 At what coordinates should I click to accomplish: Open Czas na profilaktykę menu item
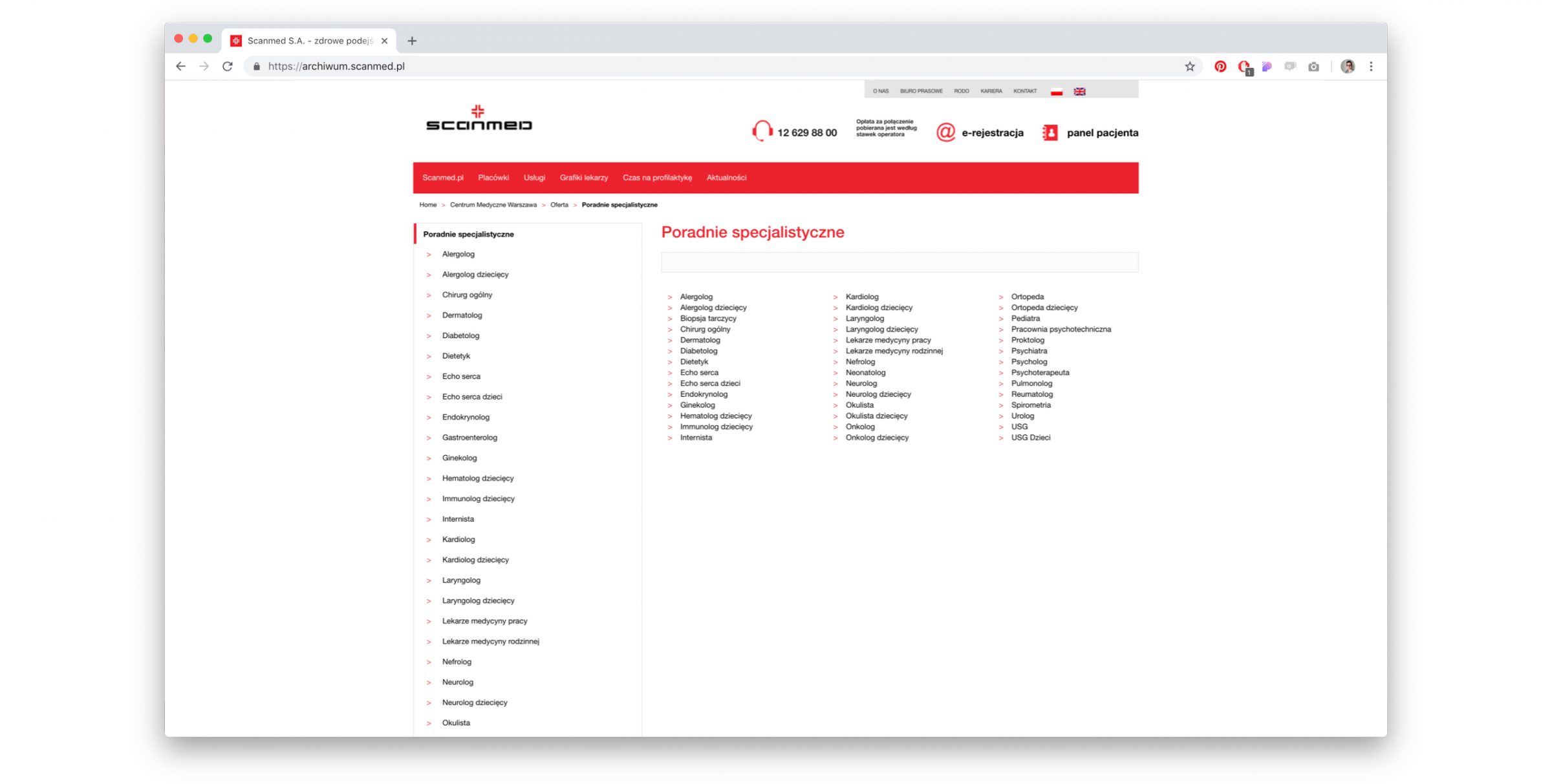point(657,178)
